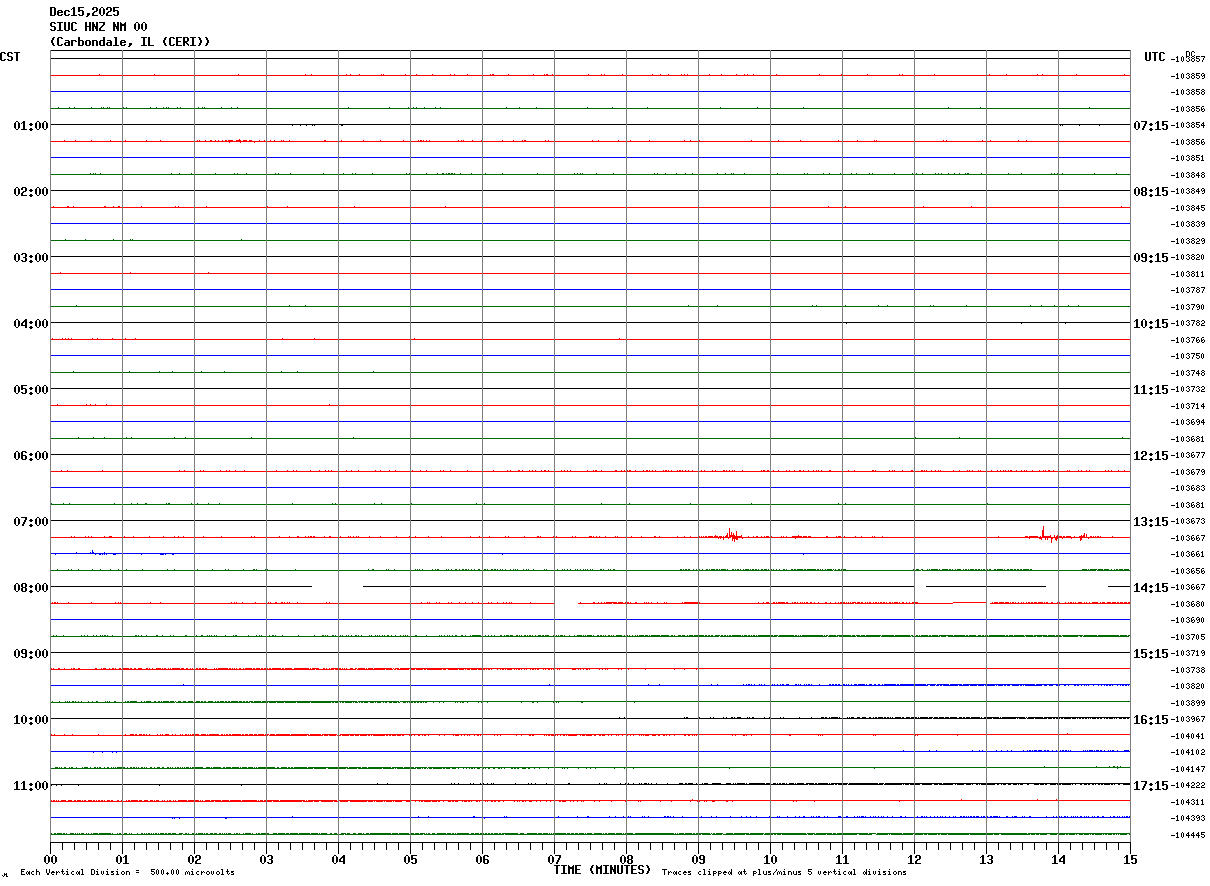Click the DC offset value -104445
The width and height of the screenshot is (1210, 886).
coord(1188,834)
